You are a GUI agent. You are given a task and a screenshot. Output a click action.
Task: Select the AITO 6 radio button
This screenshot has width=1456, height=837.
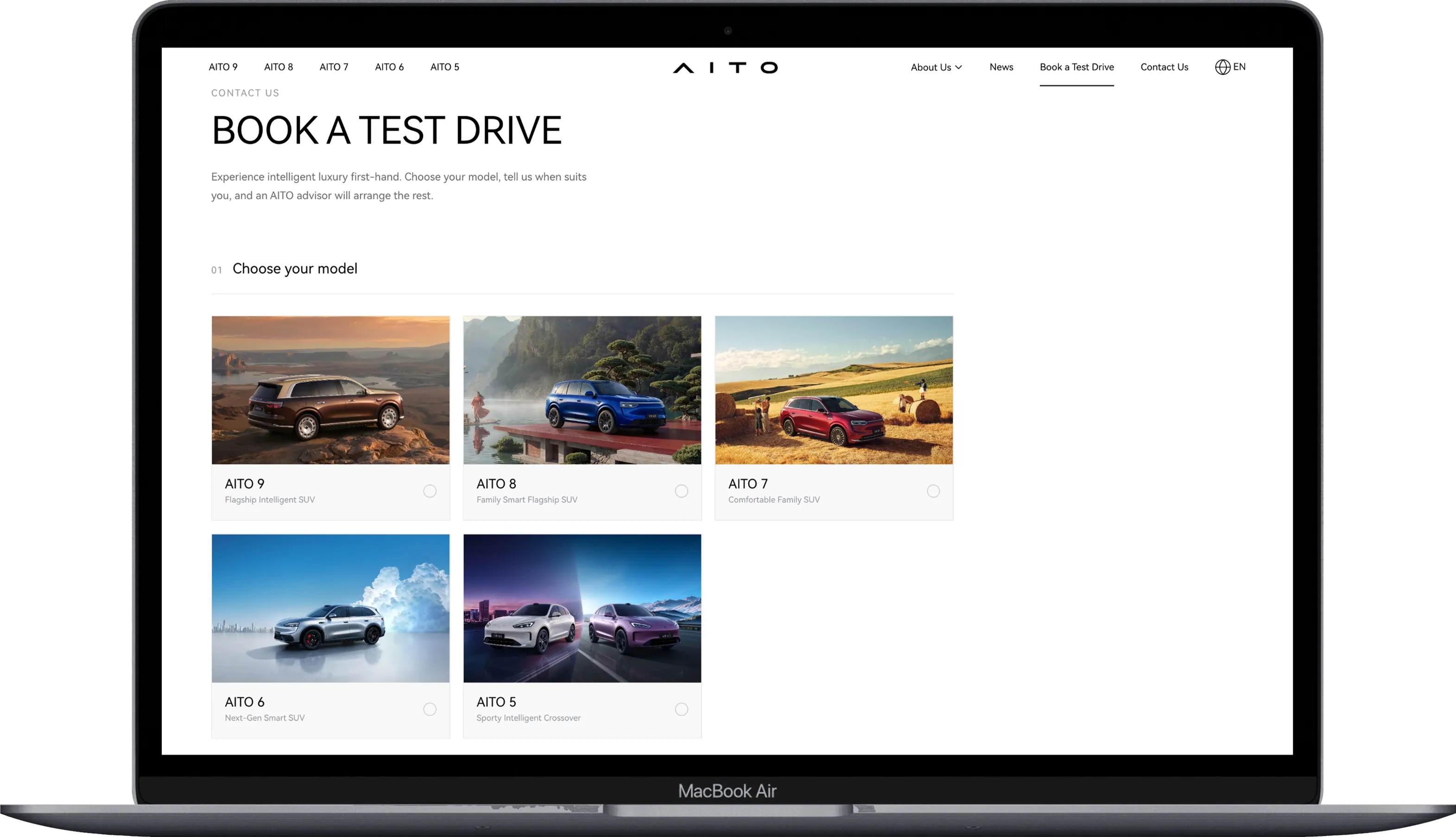click(x=430, y=709)
